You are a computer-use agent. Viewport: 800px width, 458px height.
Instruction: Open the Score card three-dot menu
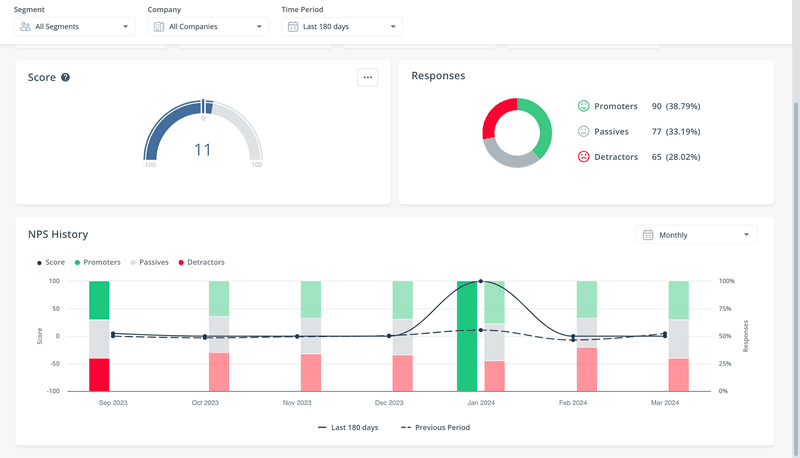click(367, 78)
